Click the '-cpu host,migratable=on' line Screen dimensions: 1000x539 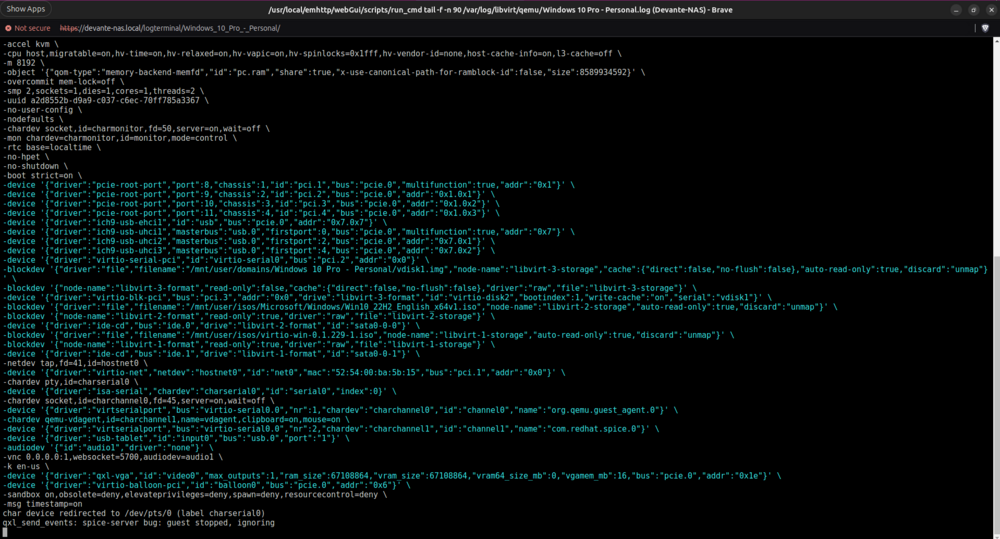(312, 54)
